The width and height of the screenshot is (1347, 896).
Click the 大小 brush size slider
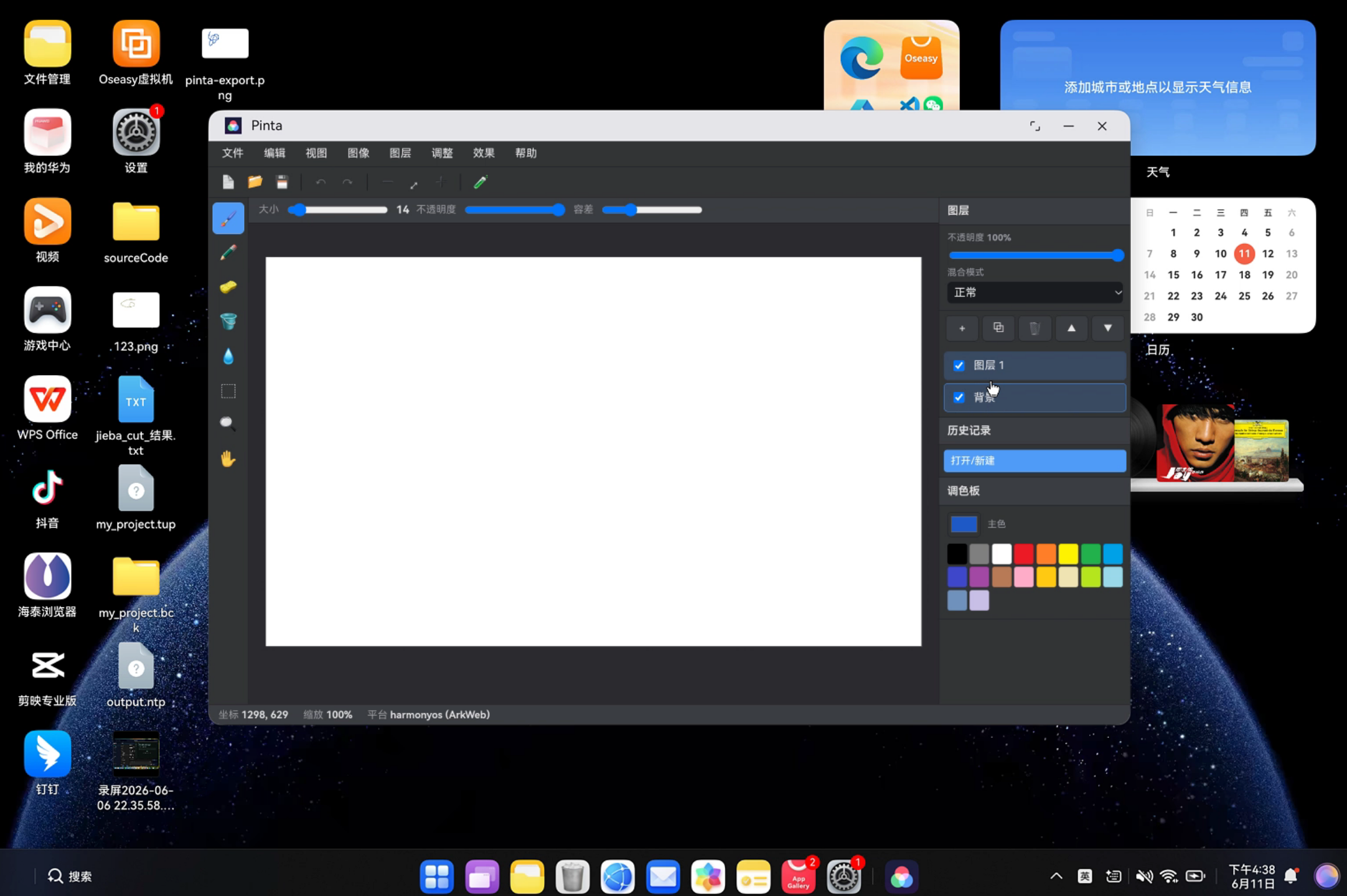click(338, 210)
